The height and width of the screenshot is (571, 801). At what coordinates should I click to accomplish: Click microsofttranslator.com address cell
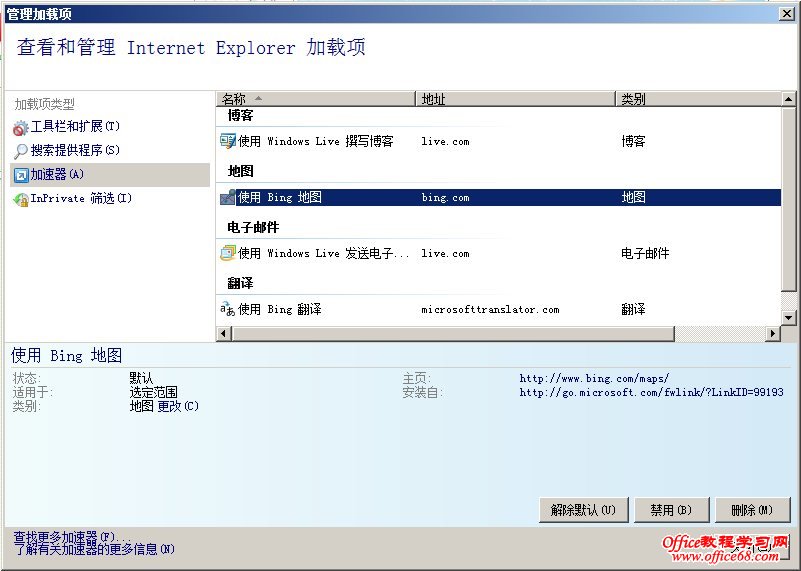point(490,310)
